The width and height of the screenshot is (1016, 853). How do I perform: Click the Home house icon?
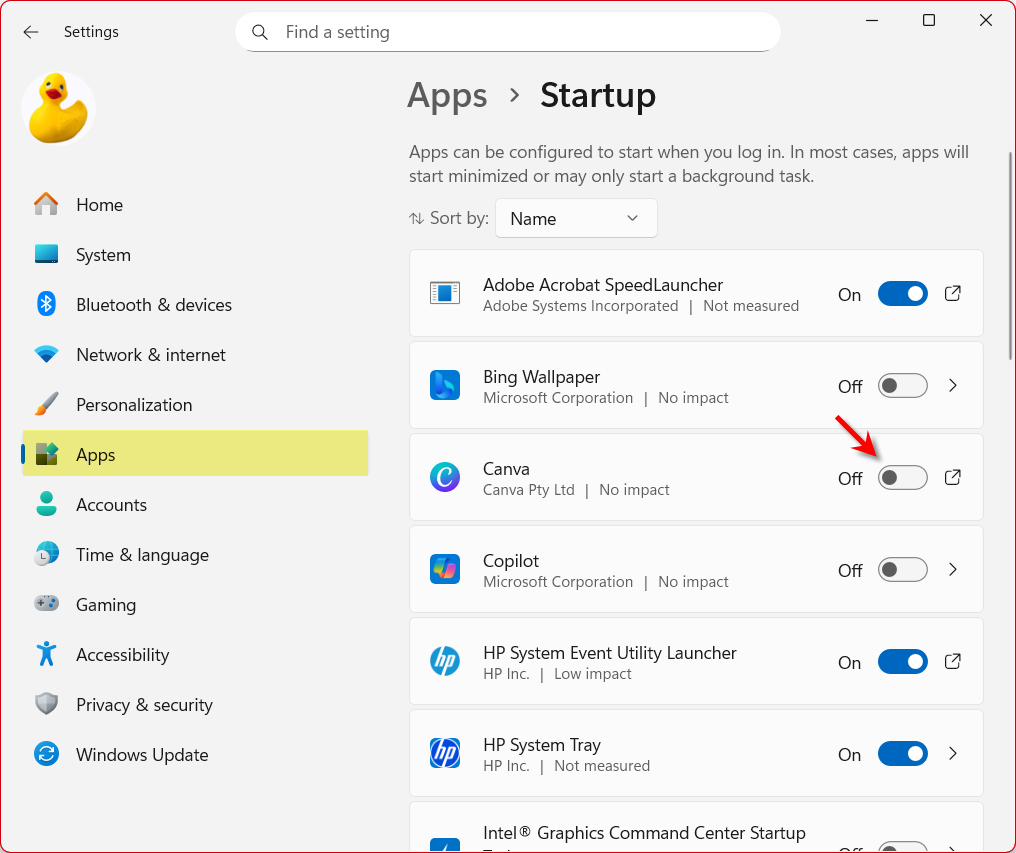click(46, 204)
